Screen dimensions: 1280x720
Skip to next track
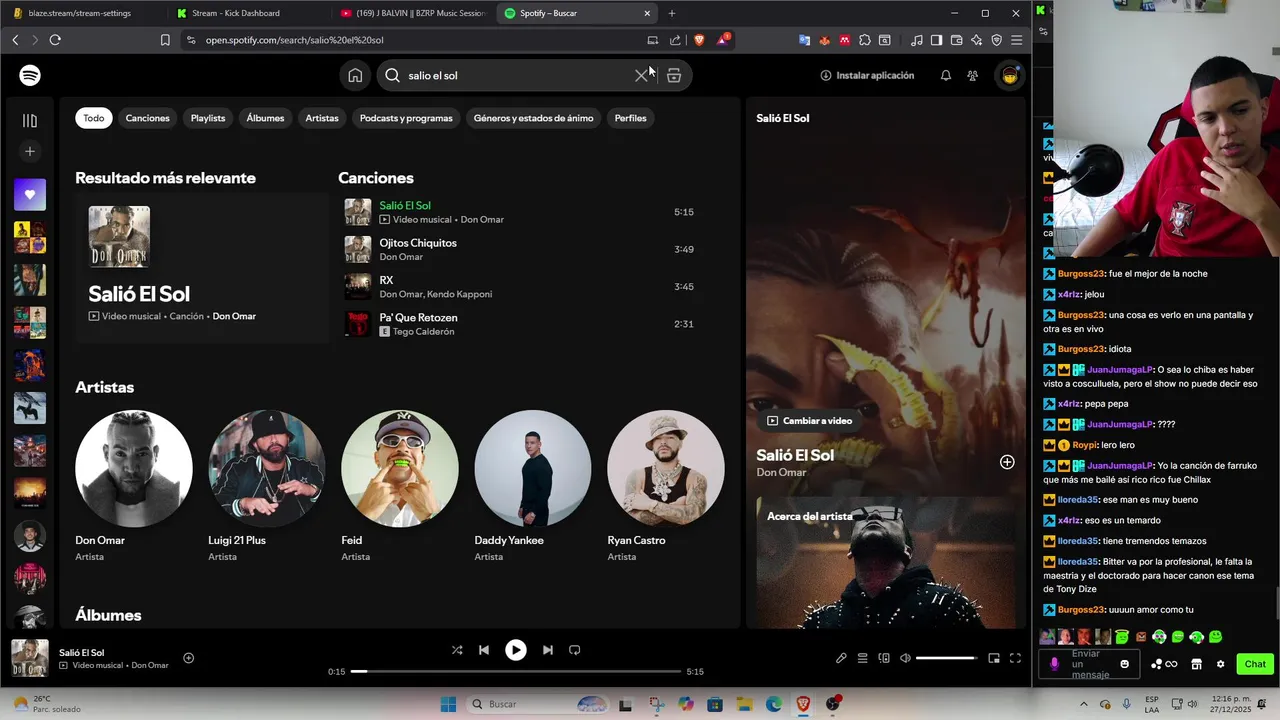[547, 650]
